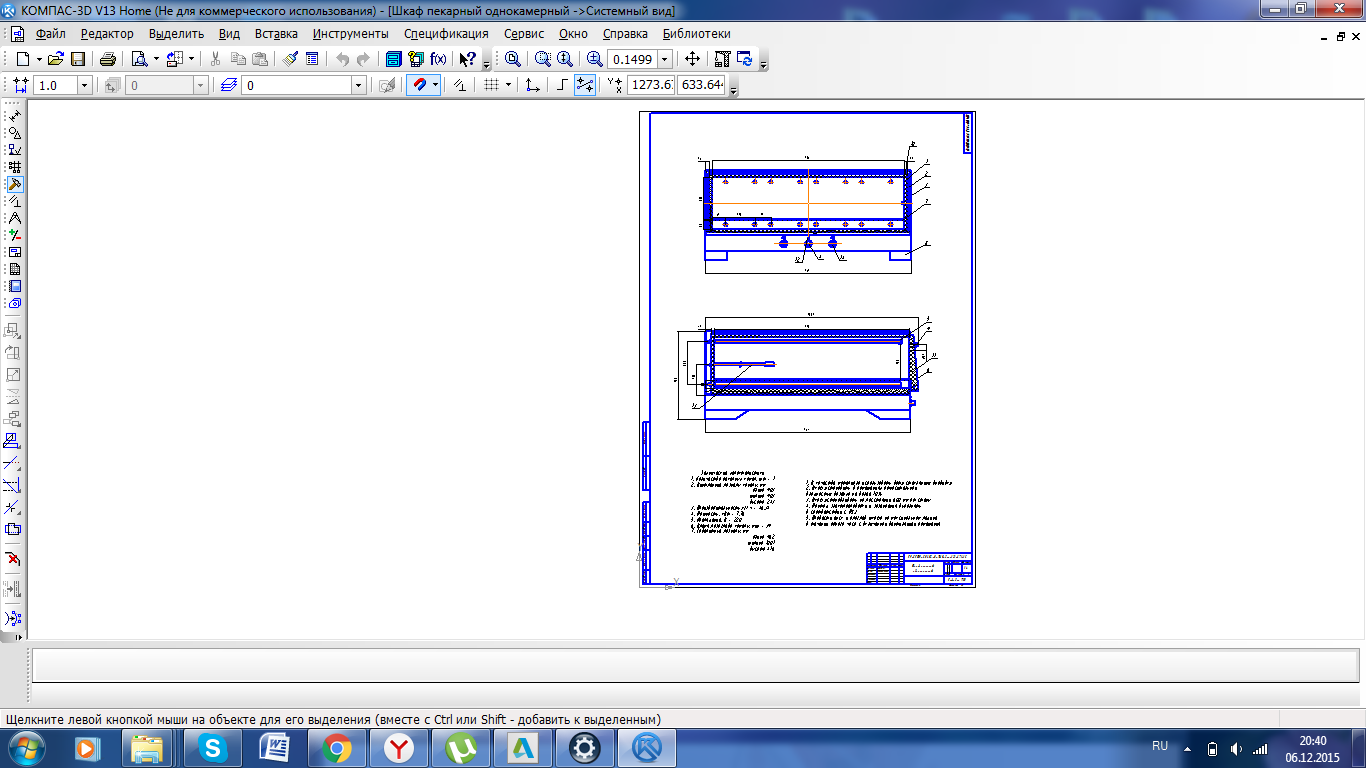Select the Measurements compass panel icon
This screenshot has height=768, width=1366.
coord(15,218)
